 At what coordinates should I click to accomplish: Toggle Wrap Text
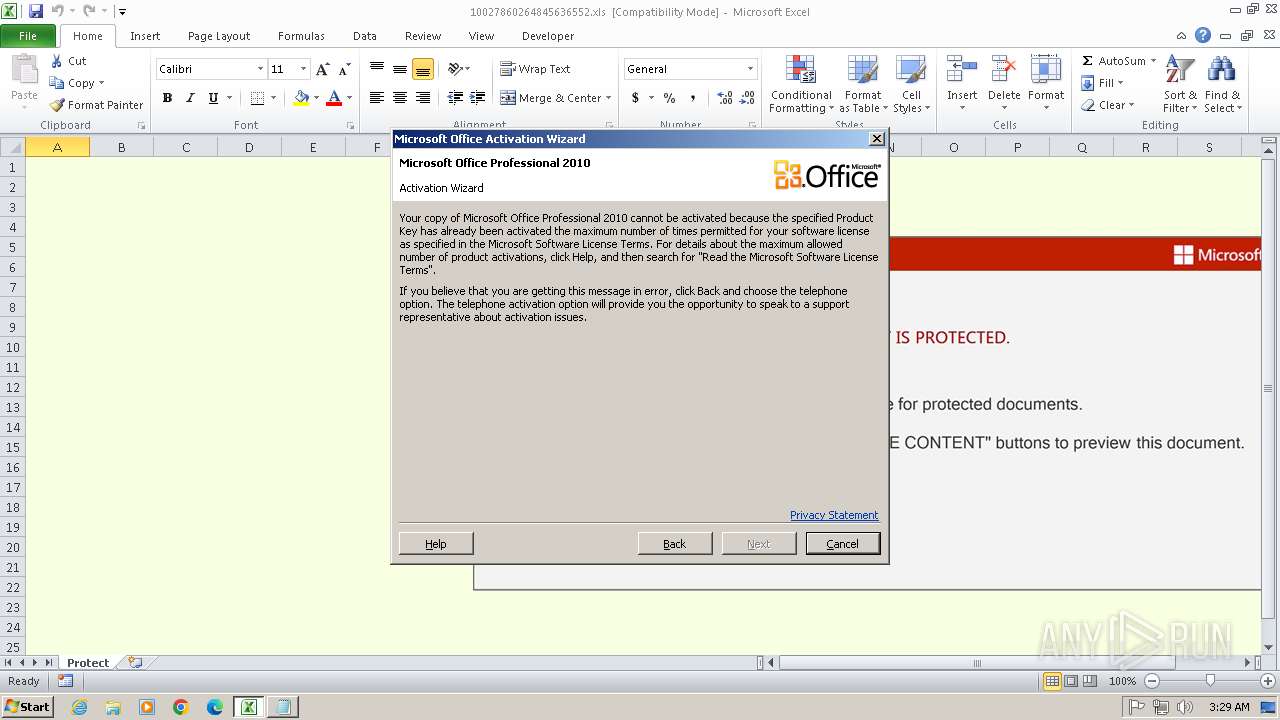tap(535, 69)
